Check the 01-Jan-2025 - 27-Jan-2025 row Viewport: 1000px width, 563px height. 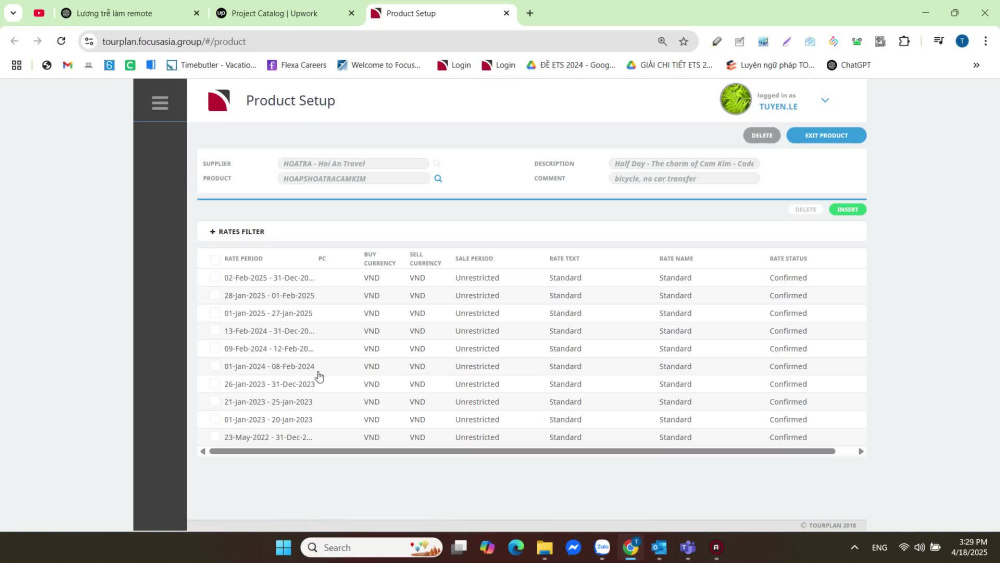coord(215,313)
